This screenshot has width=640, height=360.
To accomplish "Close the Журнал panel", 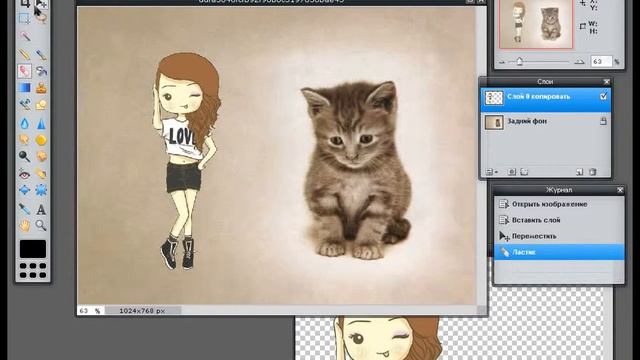I will (620, 190).
